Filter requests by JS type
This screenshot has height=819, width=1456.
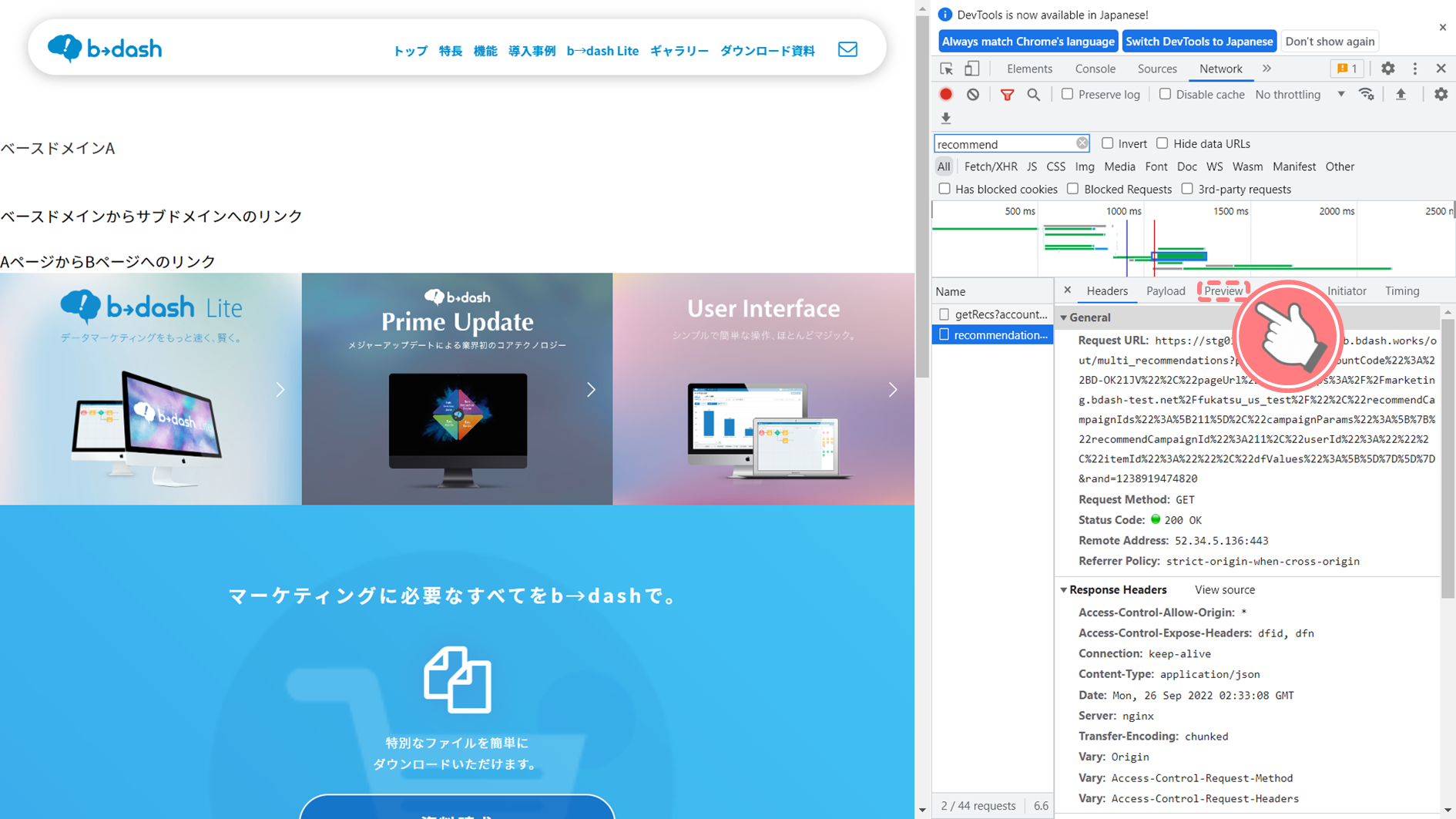(1032, 166)
